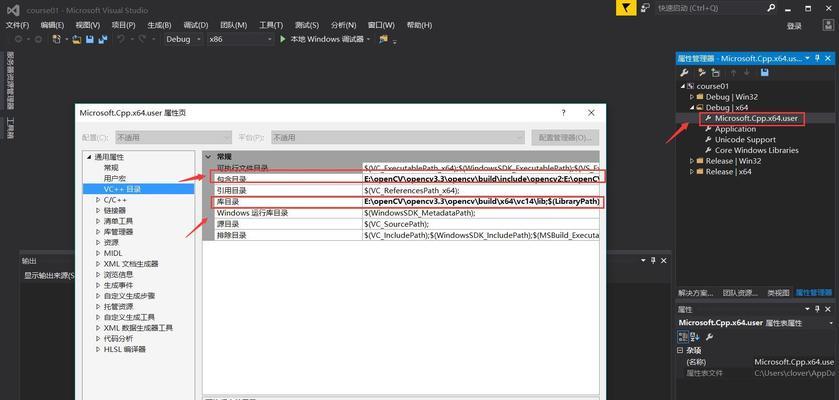
Task: Expand the C/C++ category in dialog tree
Action: coord(98,199)
